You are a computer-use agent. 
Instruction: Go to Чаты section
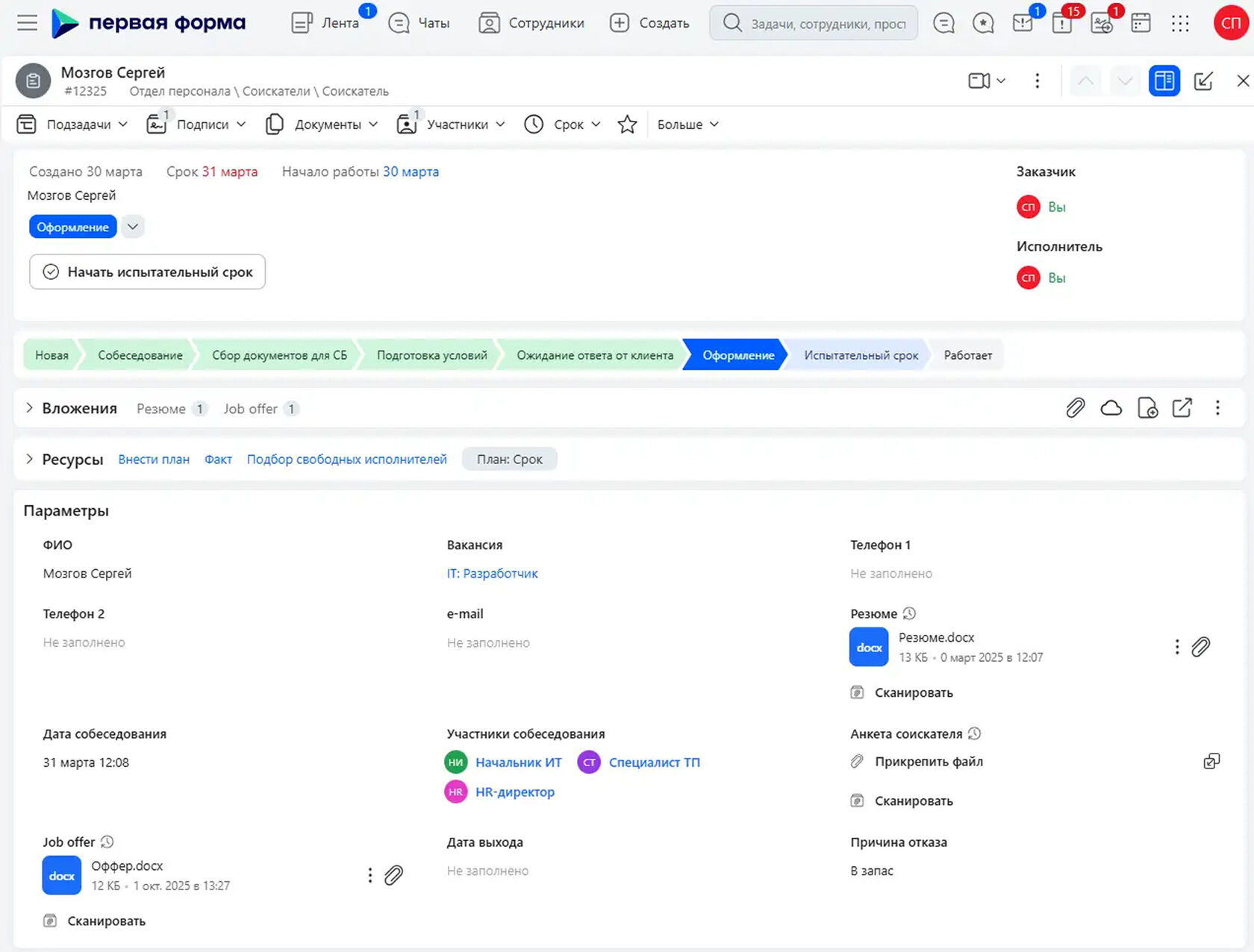tap(419, 23)
